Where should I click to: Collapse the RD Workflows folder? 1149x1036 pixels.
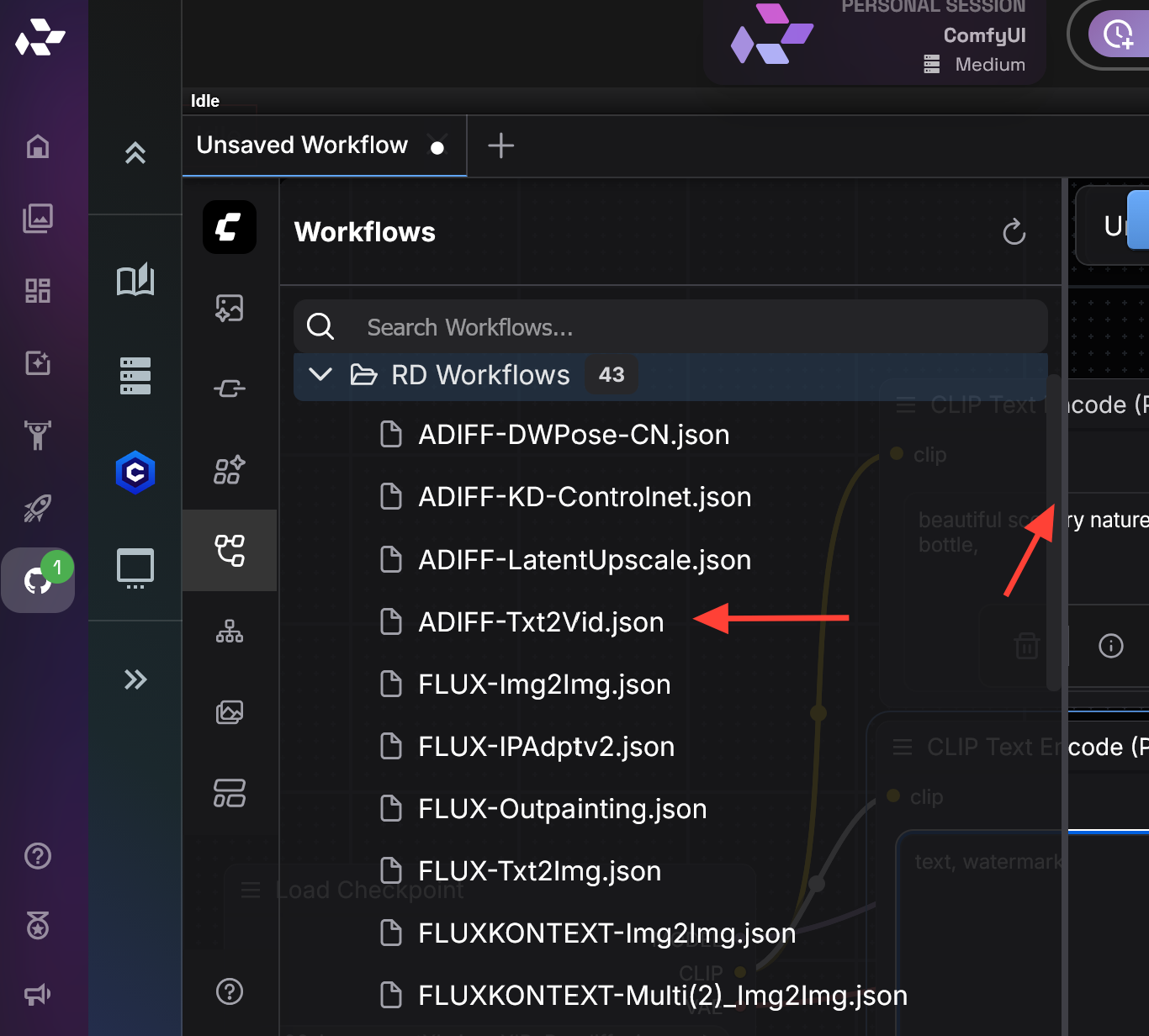pyautogui.click(x=320, y=375)
